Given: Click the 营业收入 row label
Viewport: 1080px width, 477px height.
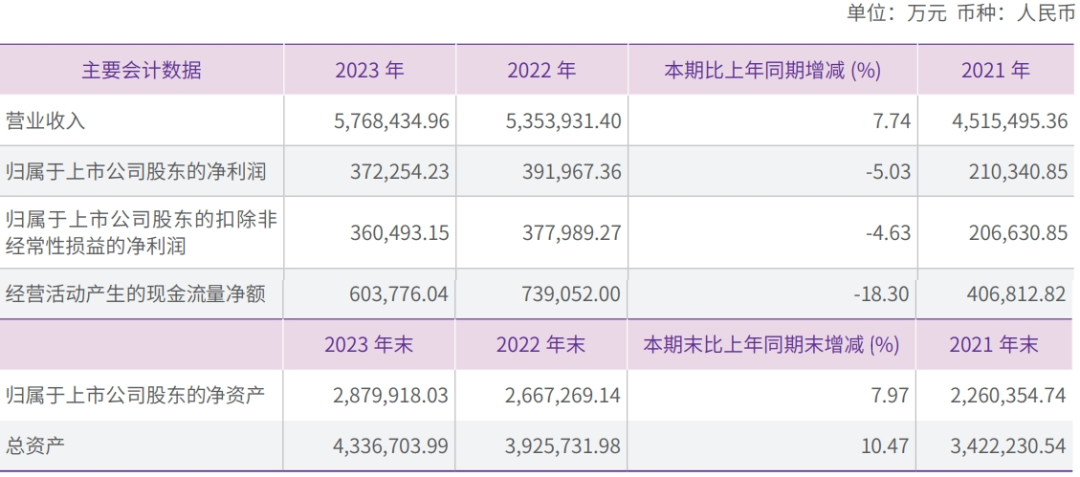Looking at the screenshot, I should click(x=46, y=121).
